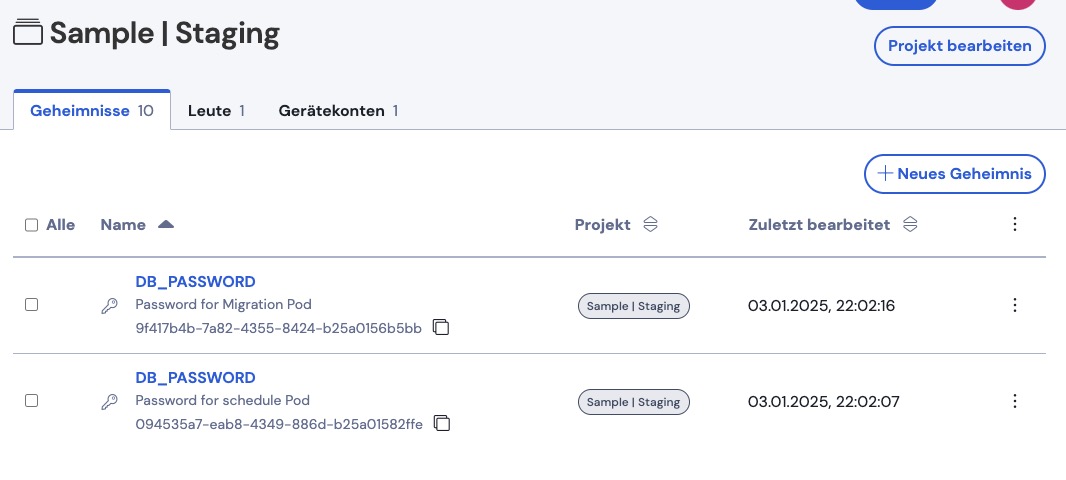
Task: Open options for schedule Pod DB_PASSWORD row
Action: coord(1014,401)
